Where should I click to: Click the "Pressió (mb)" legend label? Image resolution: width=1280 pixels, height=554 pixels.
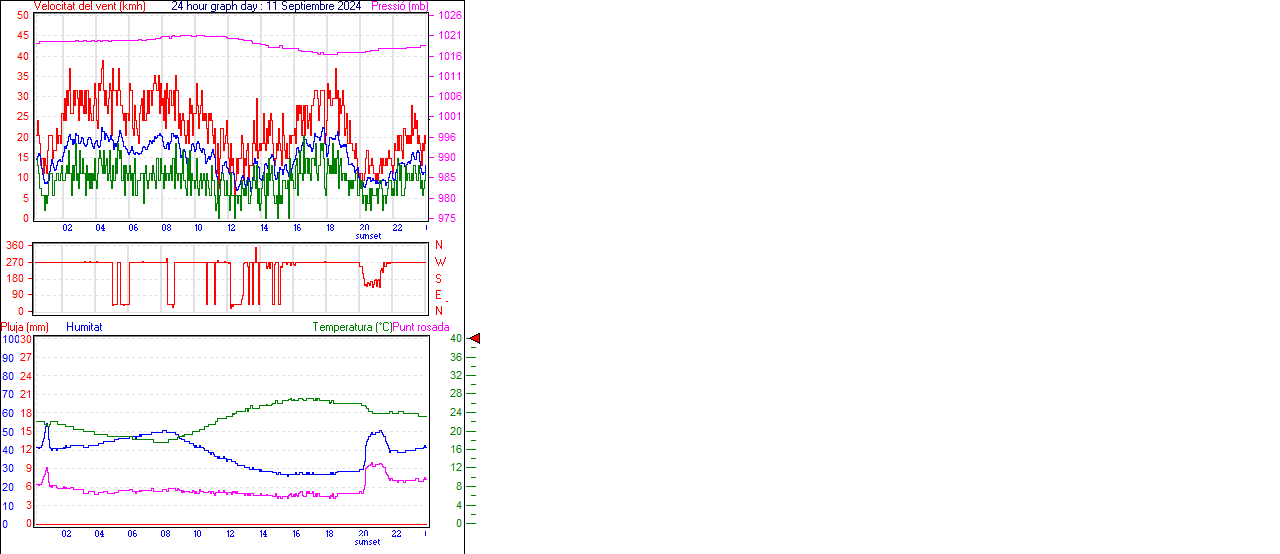click(x=398, y=6)
